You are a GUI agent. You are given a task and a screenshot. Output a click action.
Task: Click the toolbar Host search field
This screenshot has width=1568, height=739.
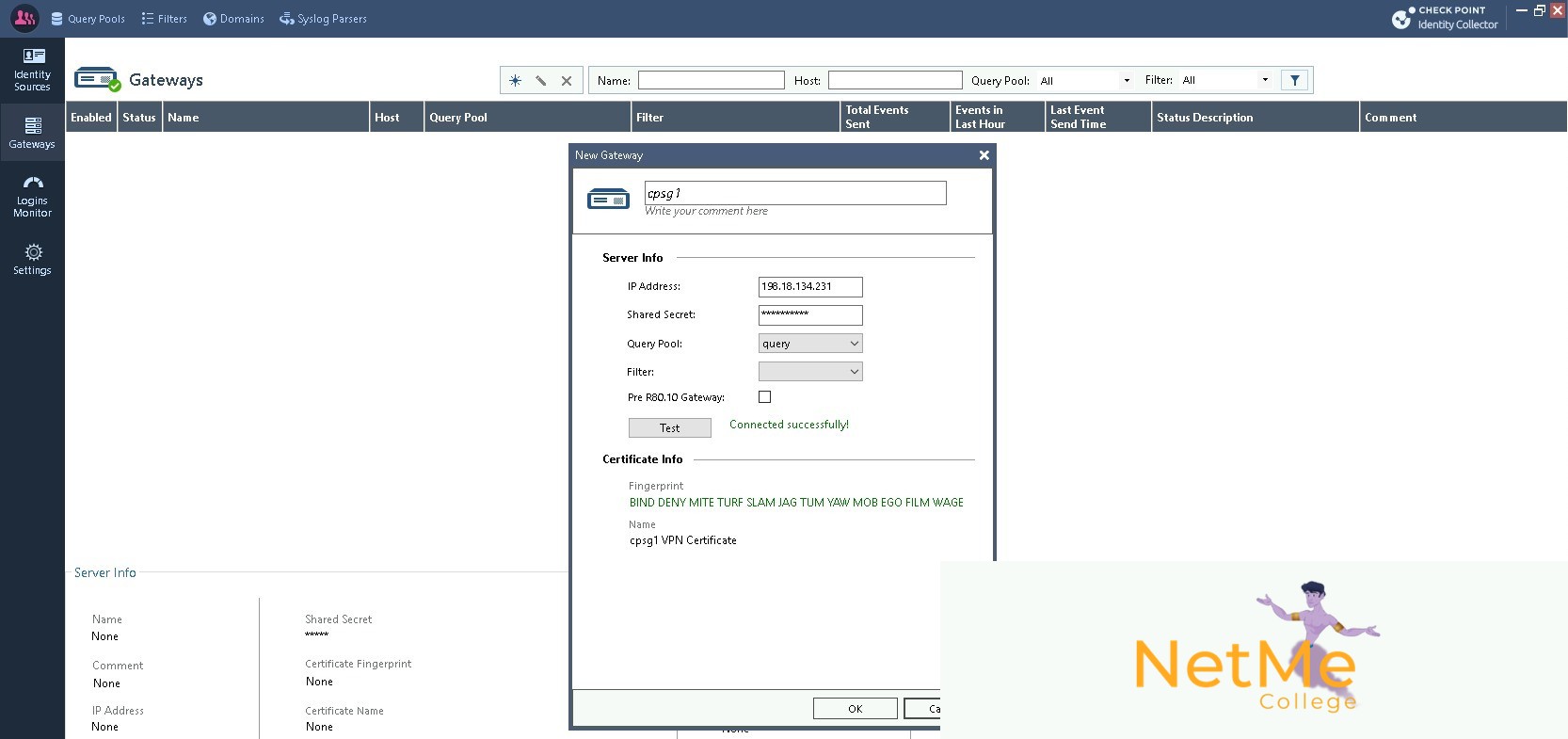[x=895, y=81]
